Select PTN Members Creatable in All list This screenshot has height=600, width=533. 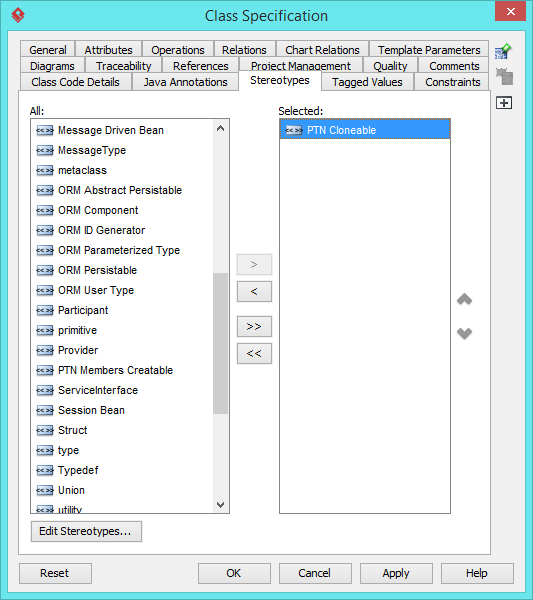pyautogui.click(x=115, y=370)
